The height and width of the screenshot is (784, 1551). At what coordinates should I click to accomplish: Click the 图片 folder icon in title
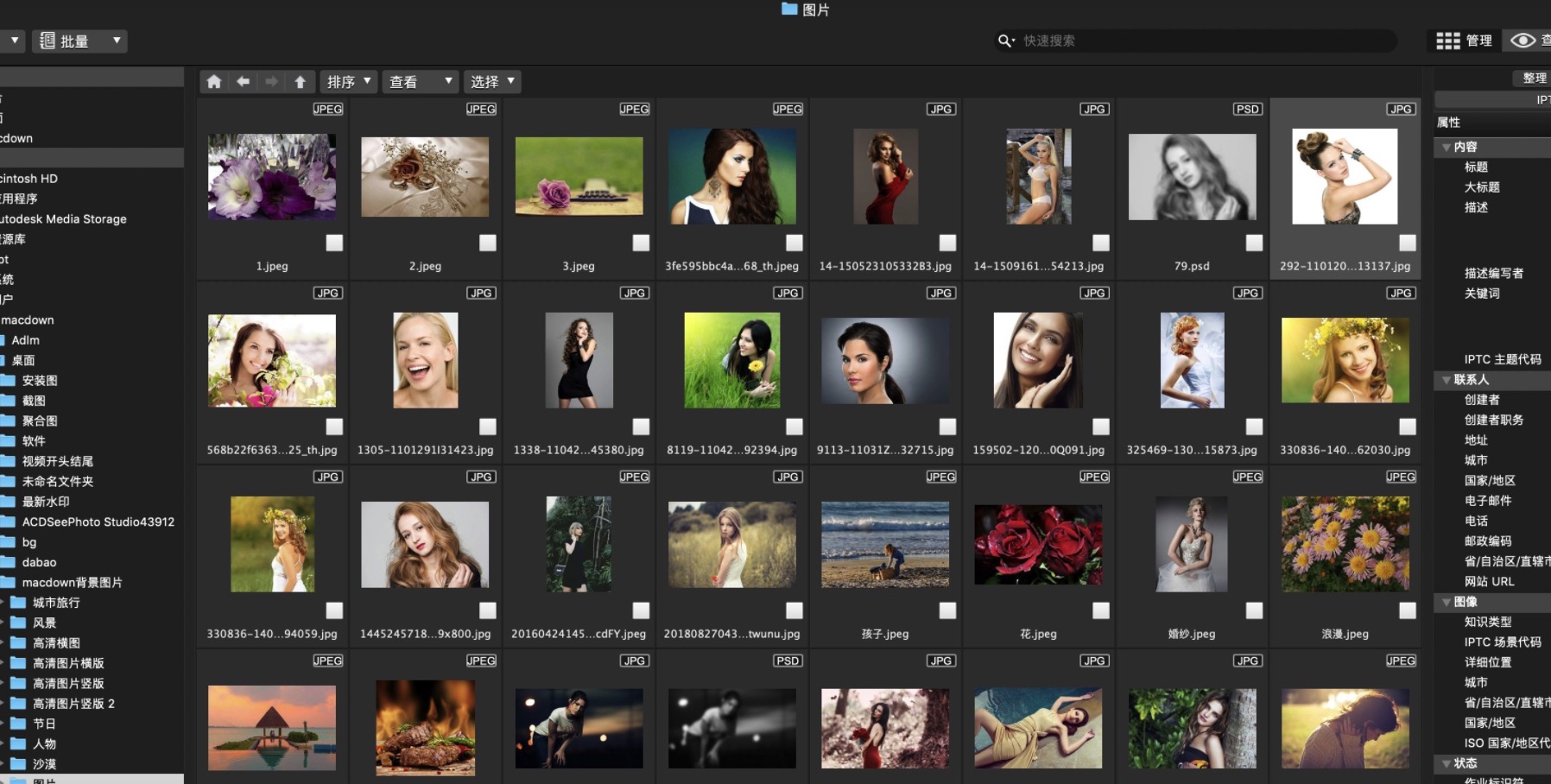click(x=789, y=9)
